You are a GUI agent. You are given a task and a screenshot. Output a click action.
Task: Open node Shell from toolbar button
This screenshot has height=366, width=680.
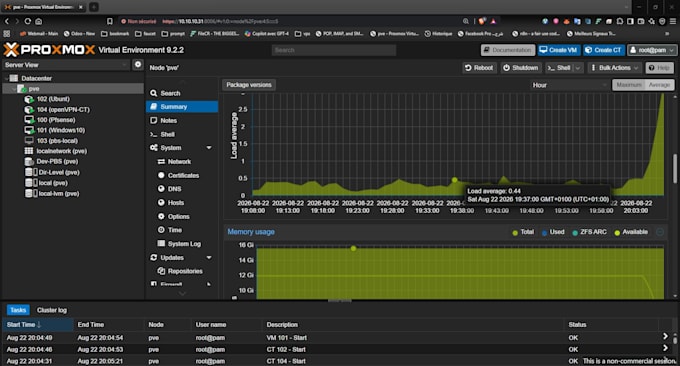pyautogui.click(x=559, y=68)
